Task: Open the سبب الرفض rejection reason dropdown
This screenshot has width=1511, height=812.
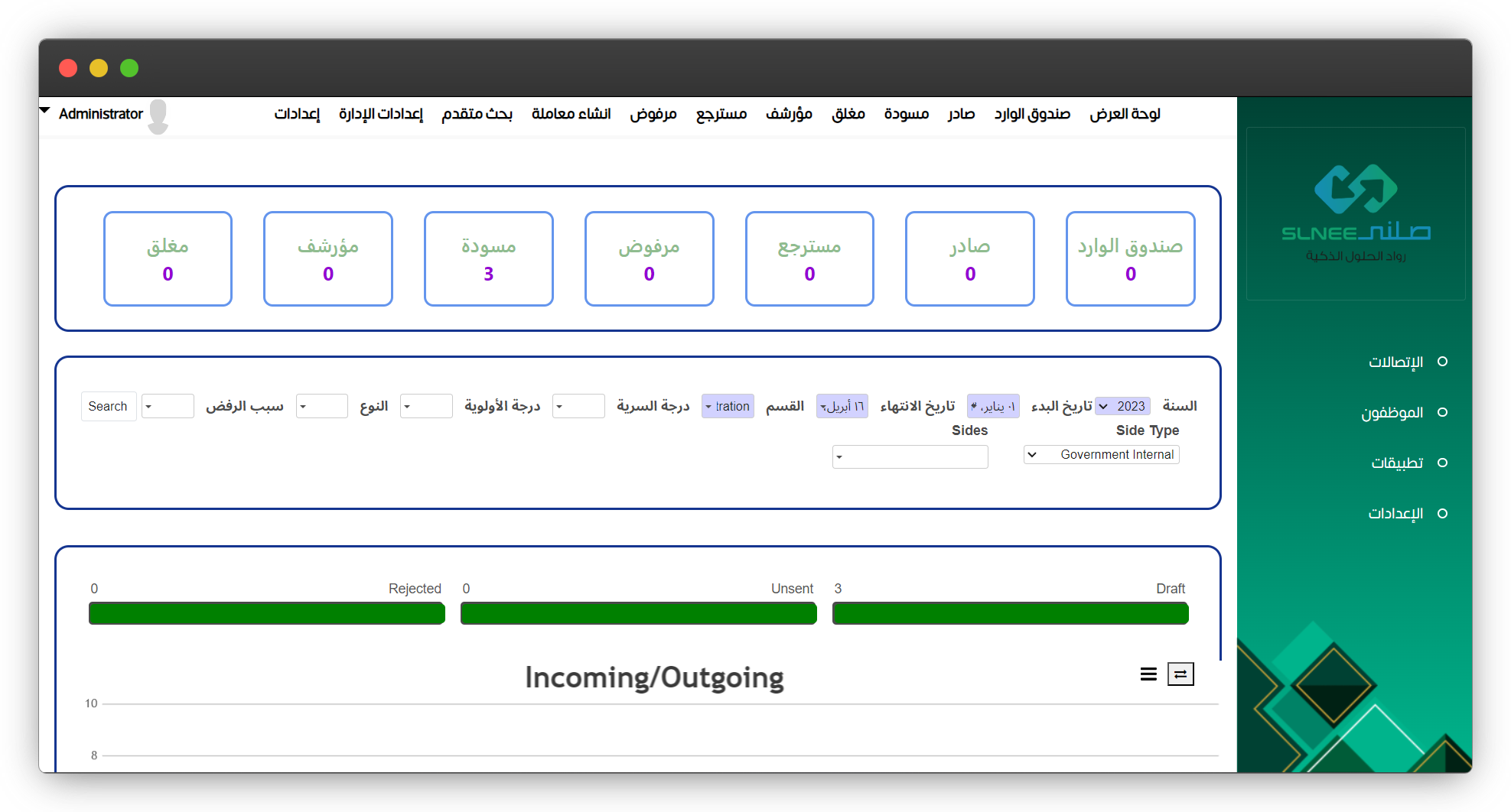Action: click(x=168, y=406)
